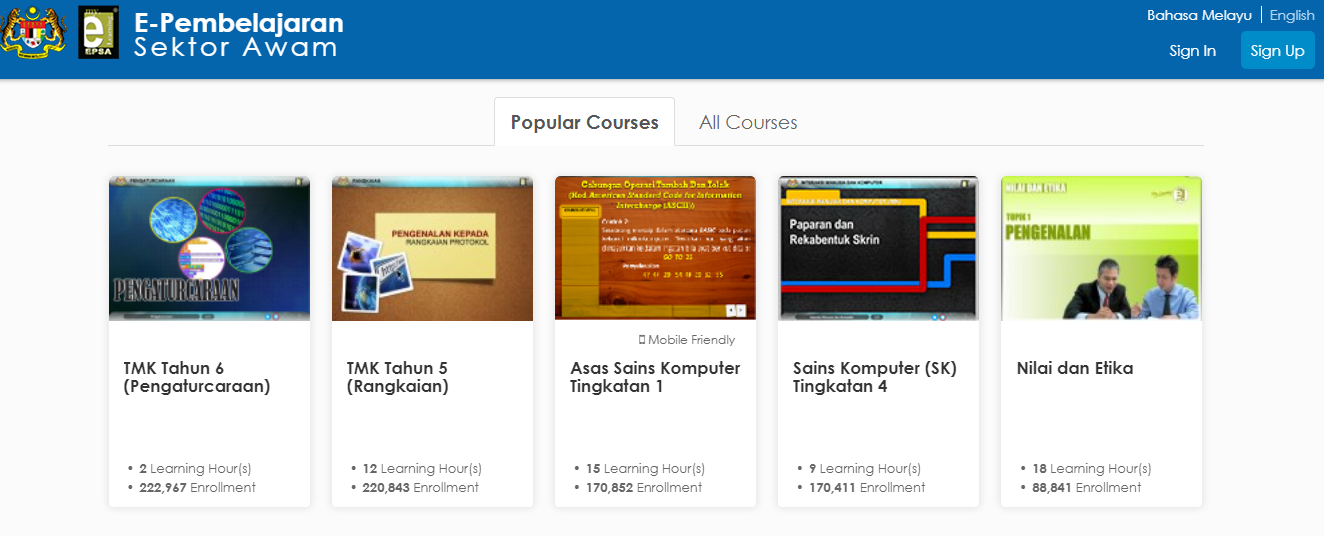The image size is (1324, 536).
Task: Click the '15 Learning Hour(s)' text
Action: coord(645,468)
